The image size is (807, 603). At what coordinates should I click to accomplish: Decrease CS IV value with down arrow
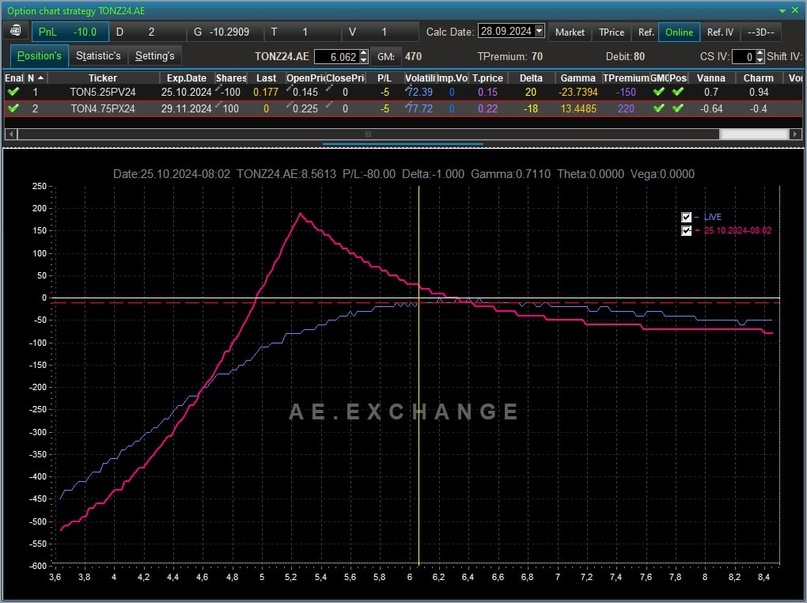click(x=760, y=60)
